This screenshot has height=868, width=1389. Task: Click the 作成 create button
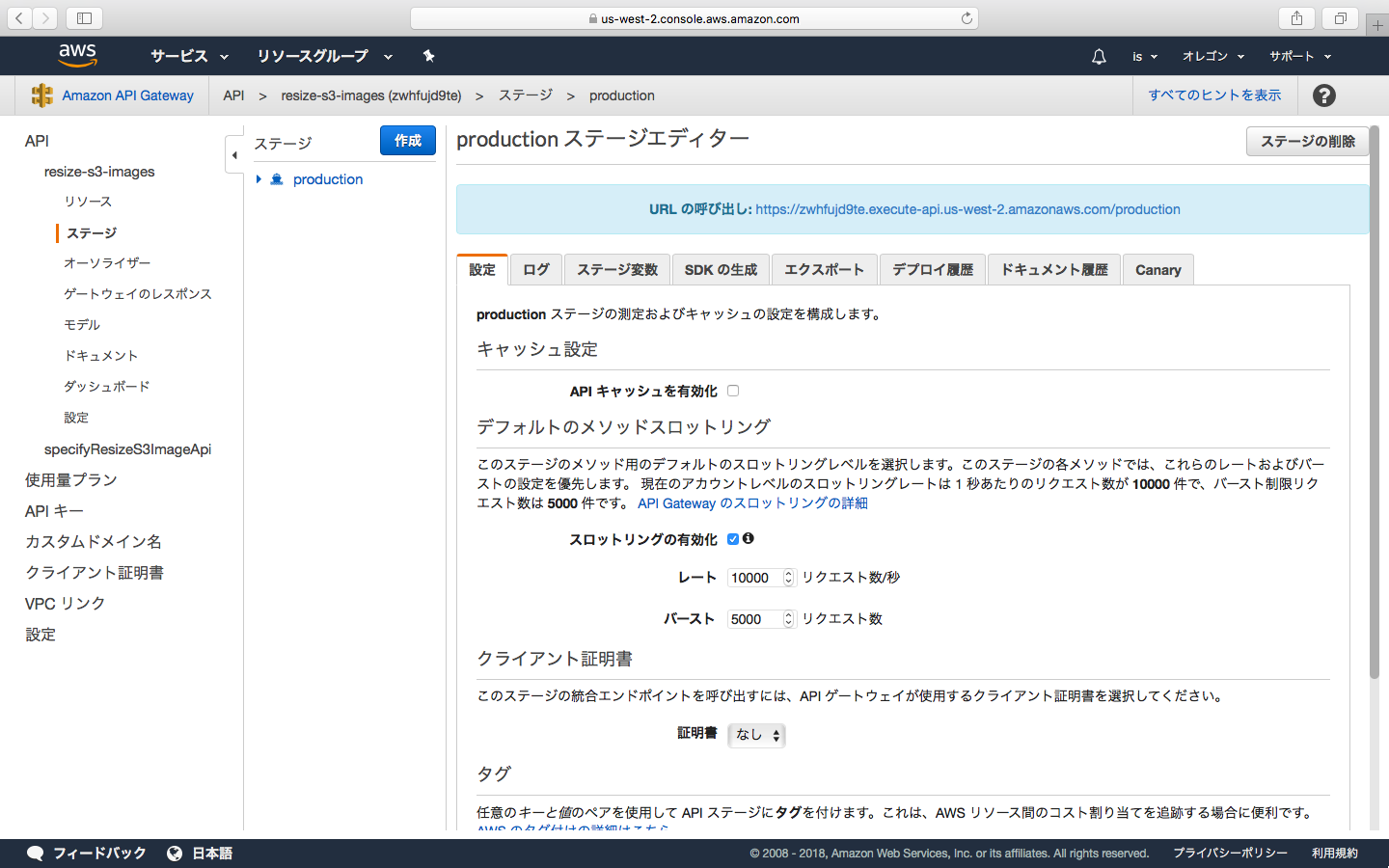pos(408,141)
